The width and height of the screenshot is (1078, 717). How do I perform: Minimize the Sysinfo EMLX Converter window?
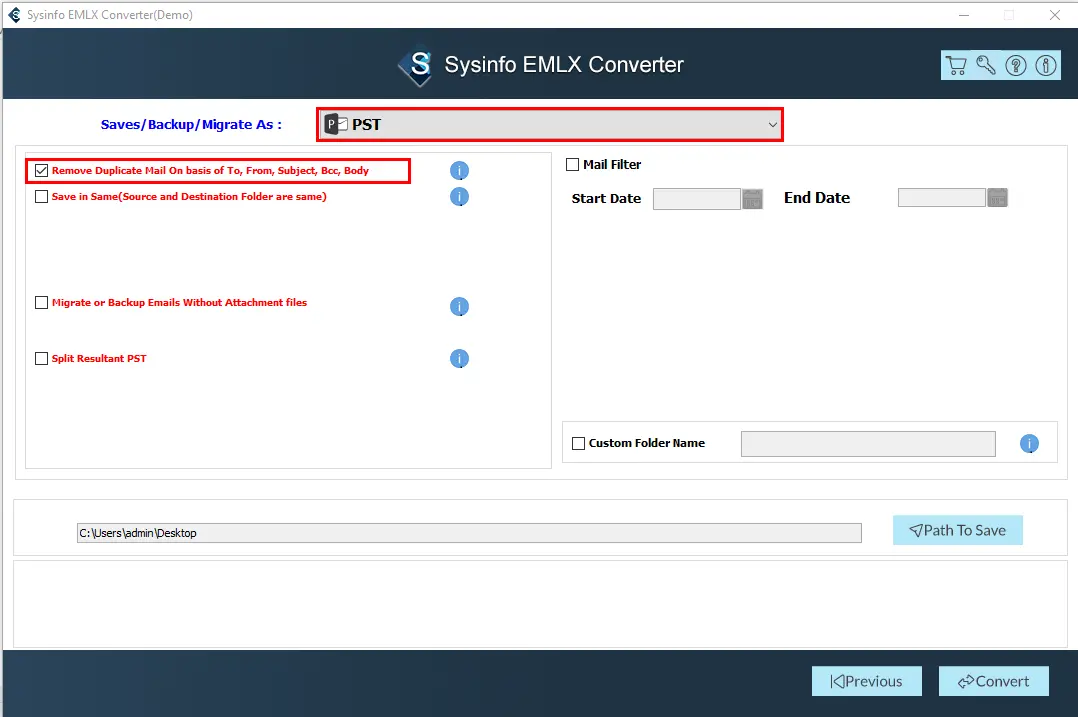964,14
